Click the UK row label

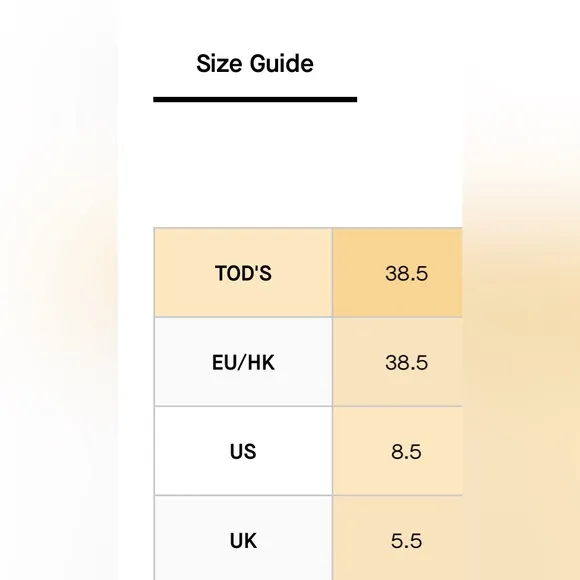(243, 540)
